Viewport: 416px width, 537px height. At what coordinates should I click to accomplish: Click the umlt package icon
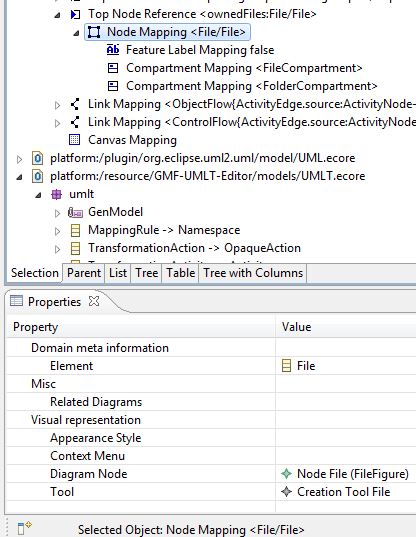[x=56, y=194]
